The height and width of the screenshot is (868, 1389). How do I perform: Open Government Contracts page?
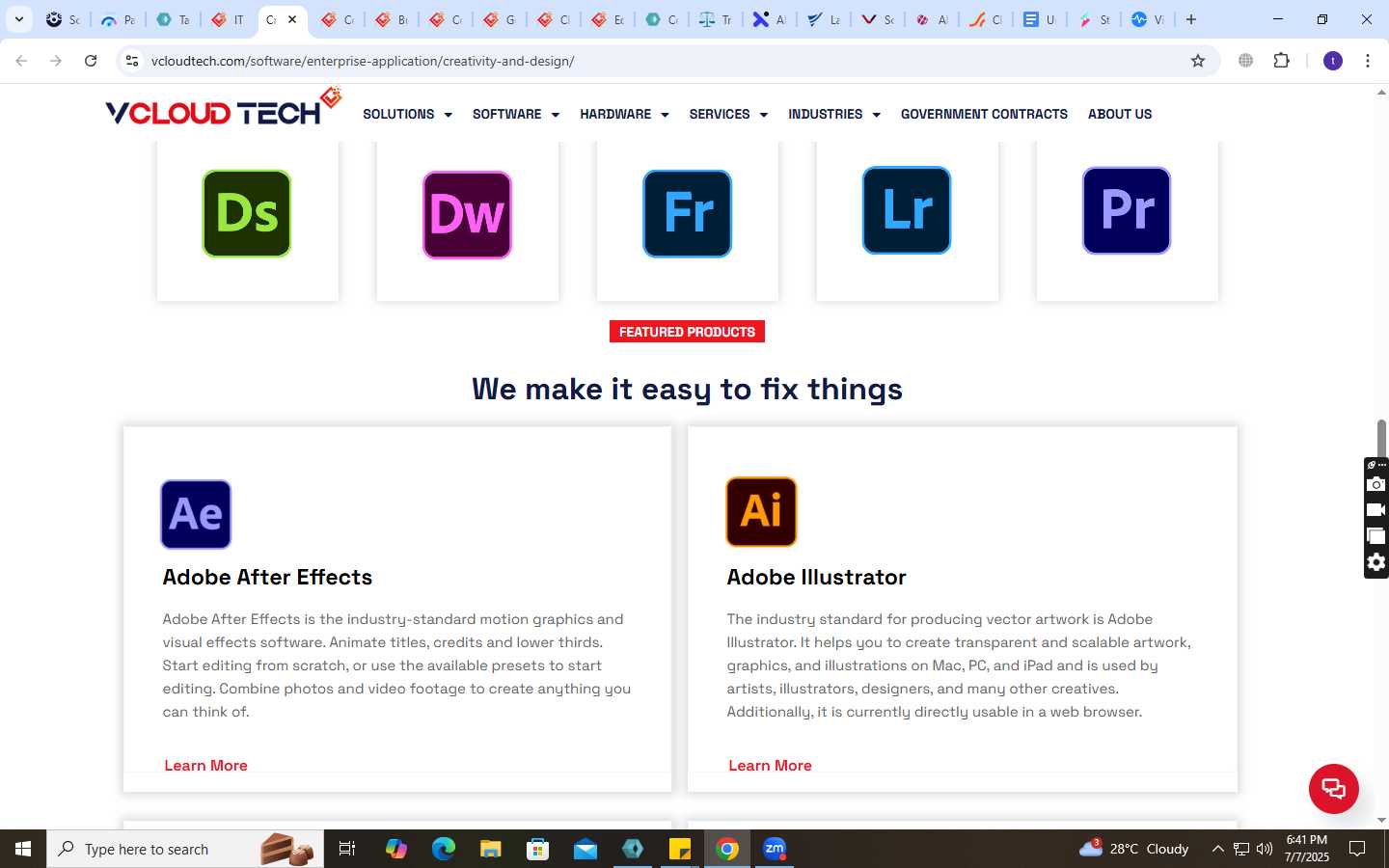coord(984,114)
